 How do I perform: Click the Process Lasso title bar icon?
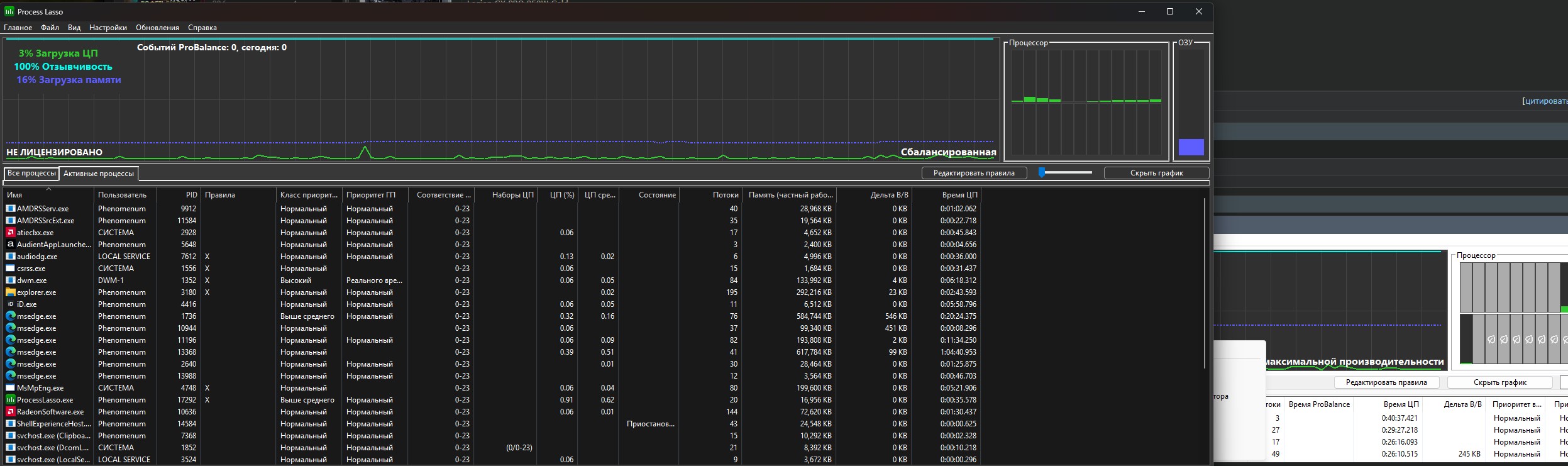[9, 11]
